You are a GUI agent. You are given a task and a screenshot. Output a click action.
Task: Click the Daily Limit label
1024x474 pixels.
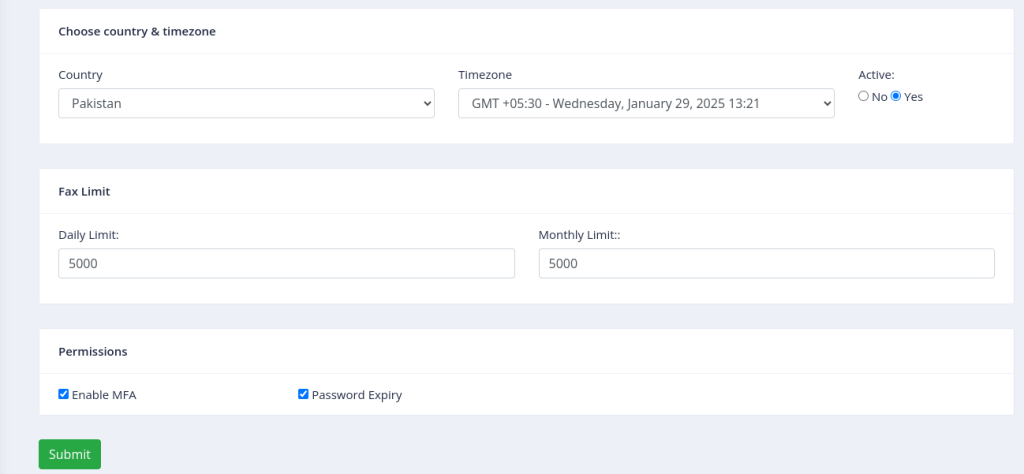(x=89, y=235)
